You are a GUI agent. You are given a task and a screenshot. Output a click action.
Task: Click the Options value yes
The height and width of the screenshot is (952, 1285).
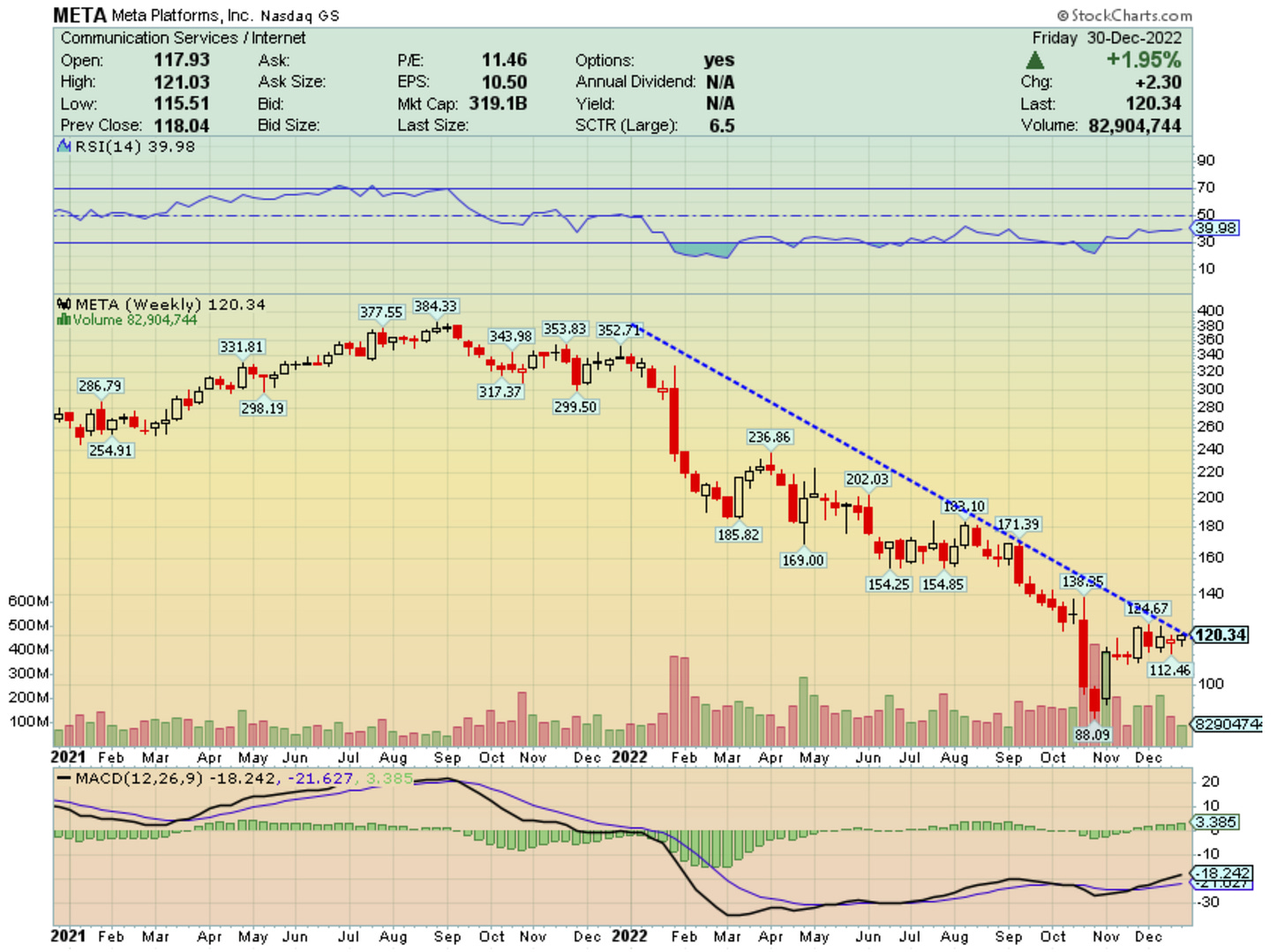(719, 60)
